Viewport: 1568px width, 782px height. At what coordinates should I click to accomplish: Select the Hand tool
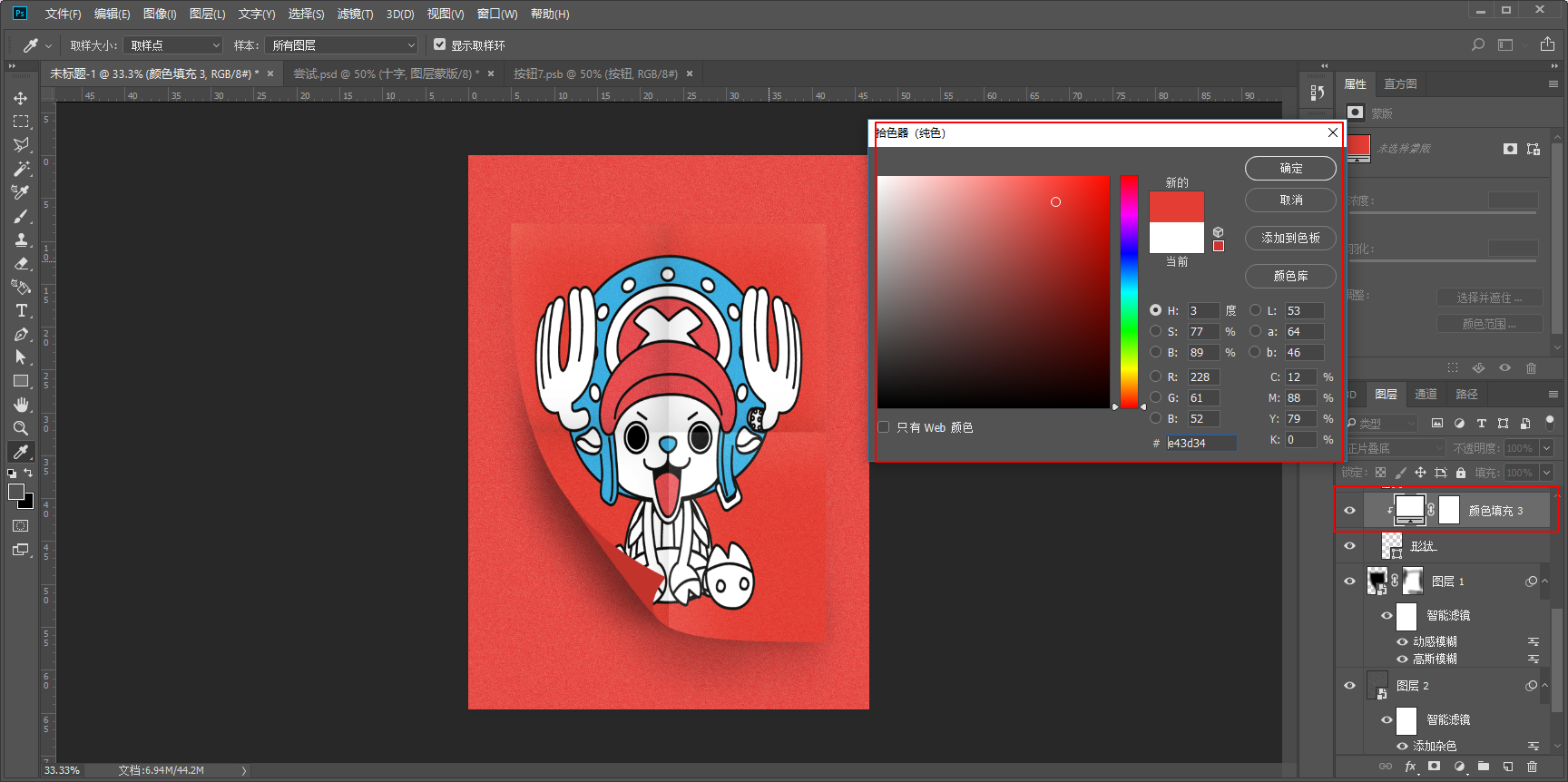[x=21, y=405]
